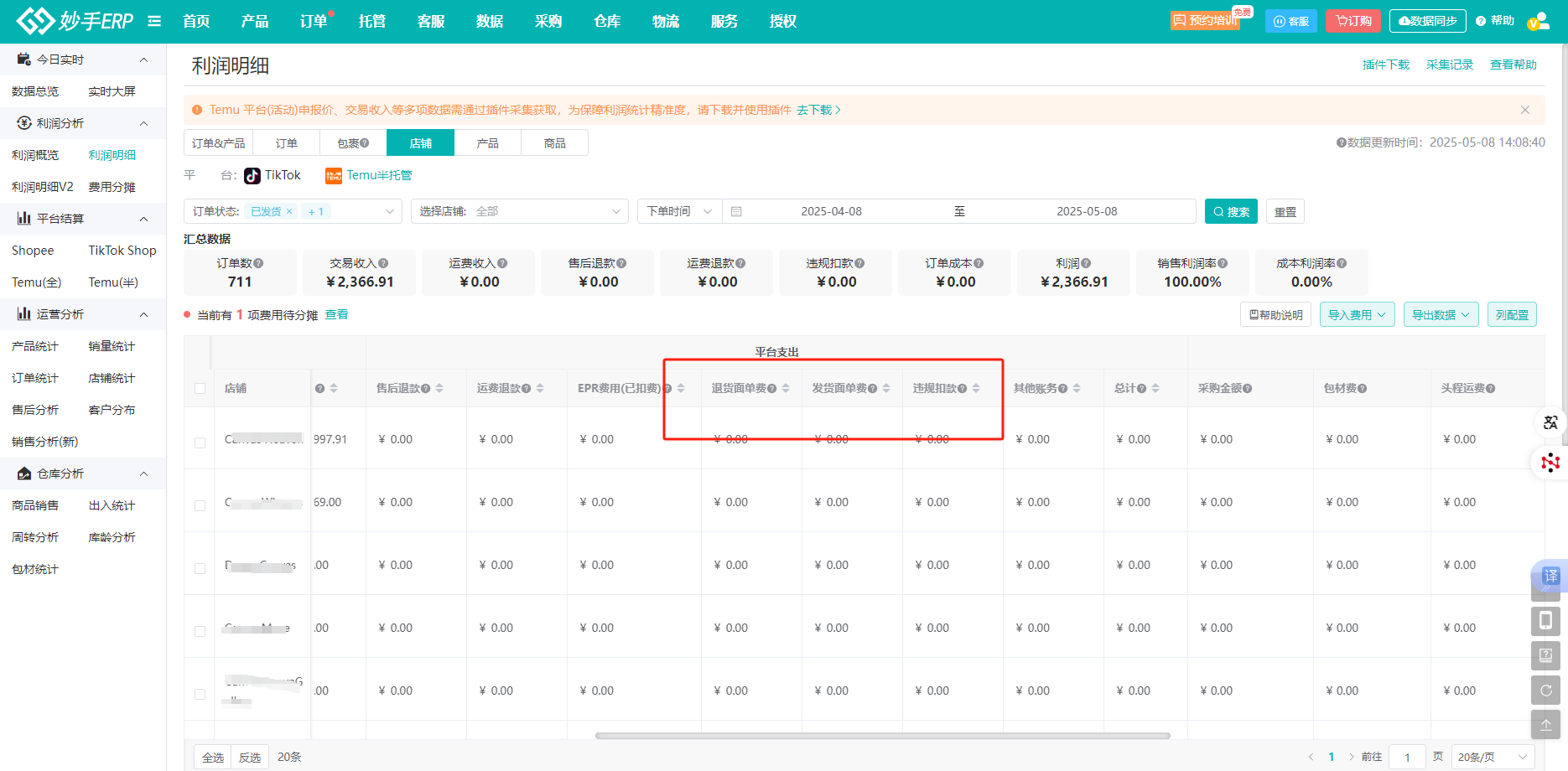Click the question document side icon
Image resolution: width=1568 pixels, height=771 pixels.
tap(1545, 655)
